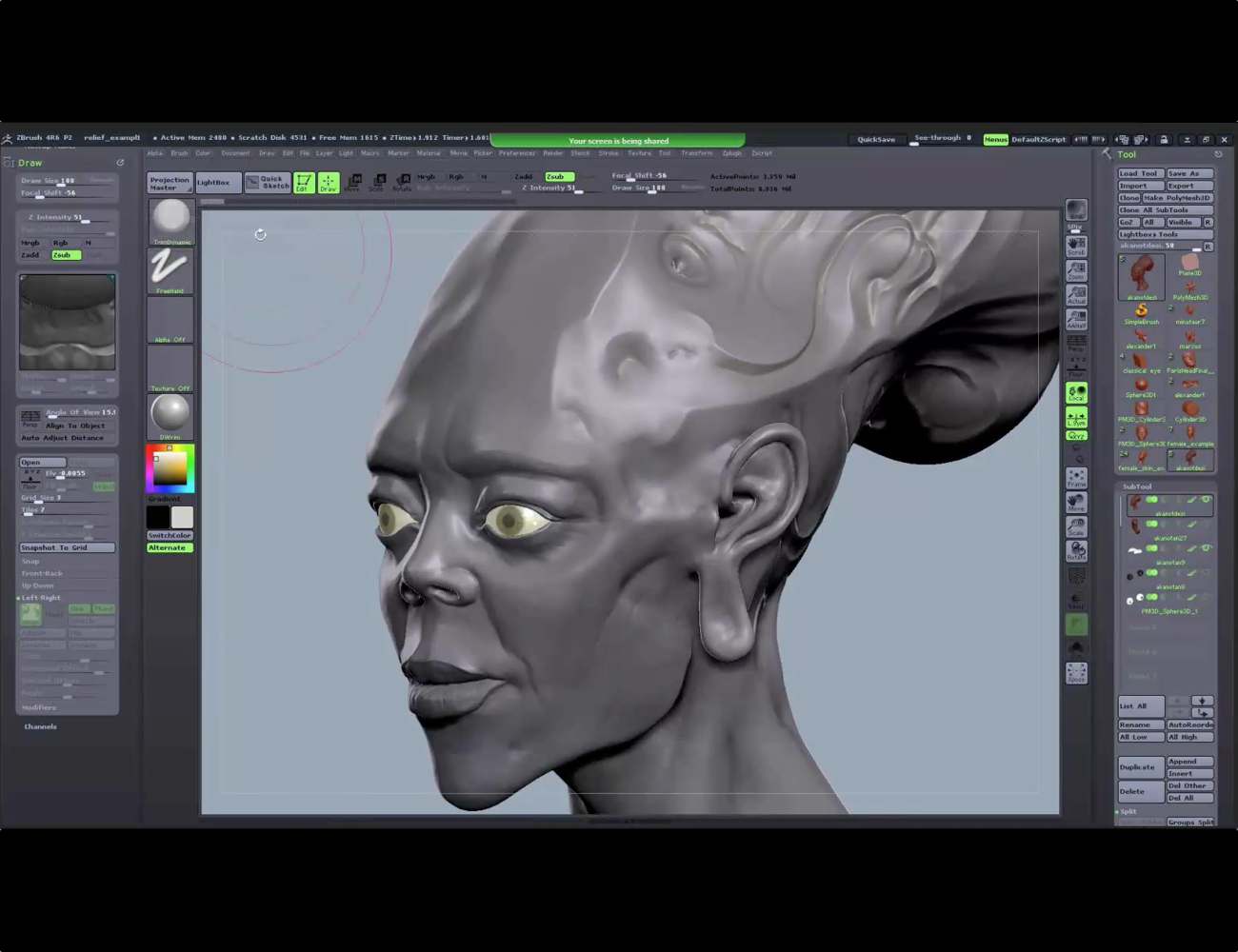Collapse the SubTool section header

(x=1137, y=486)
